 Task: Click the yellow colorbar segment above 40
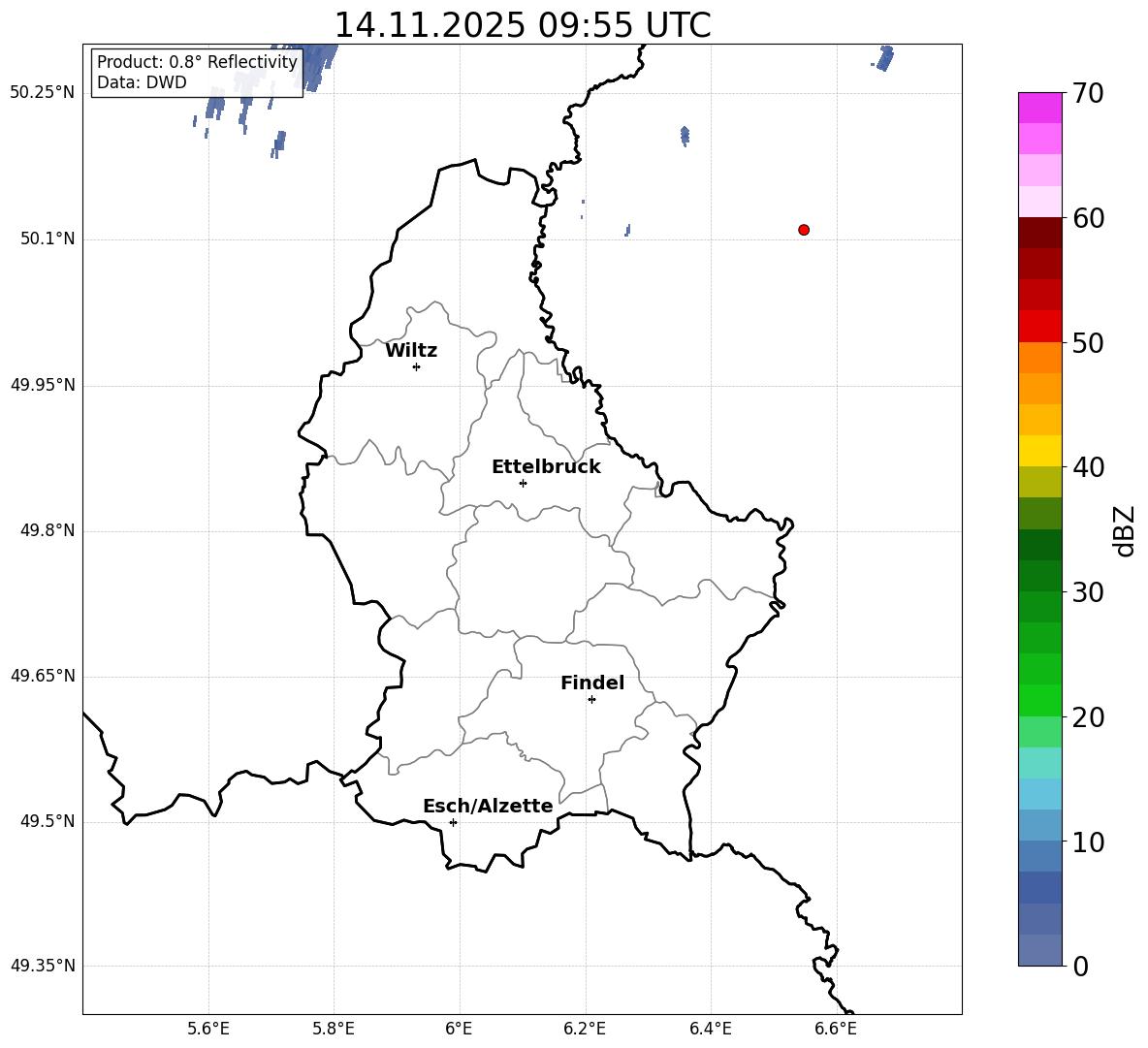(x=1039, y=451)
